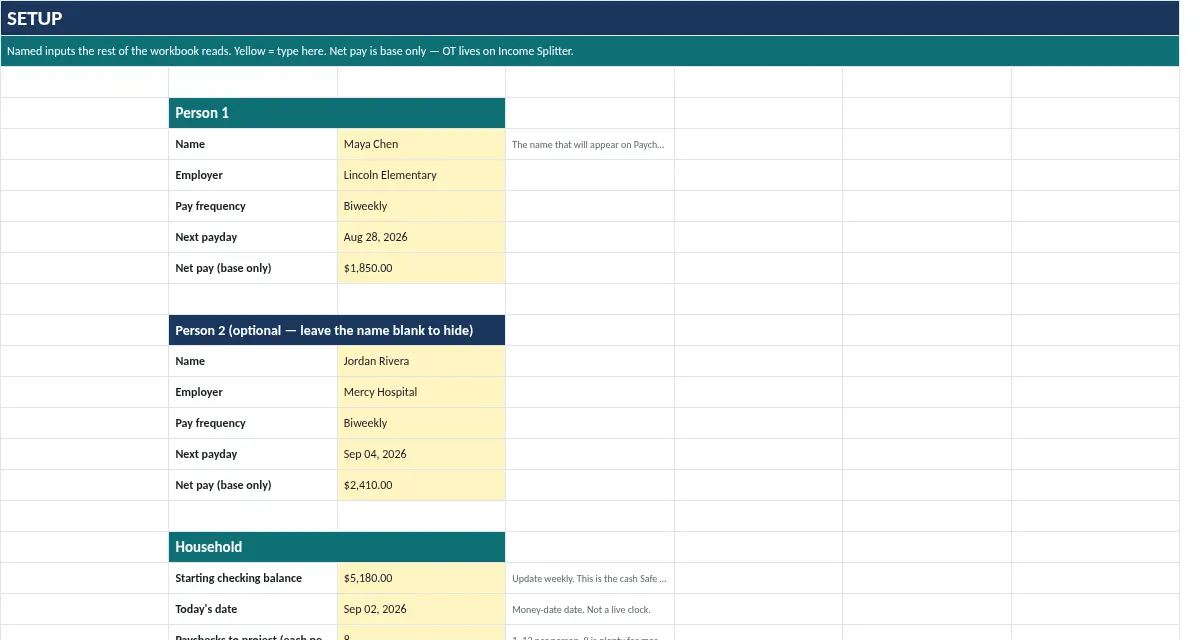
Task: Select the Sep 02, 2026 date cell
Action: pyautogui.click(x=421, y=609)
